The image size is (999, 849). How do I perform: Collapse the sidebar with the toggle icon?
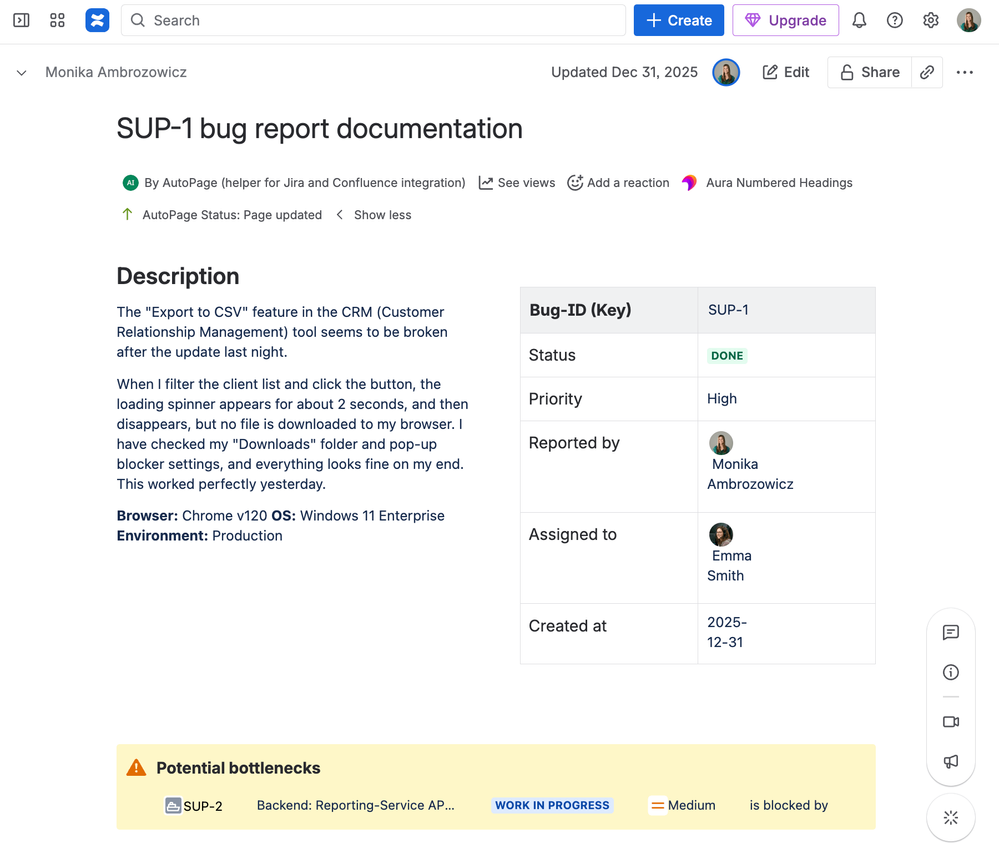(x=21, y=20)
